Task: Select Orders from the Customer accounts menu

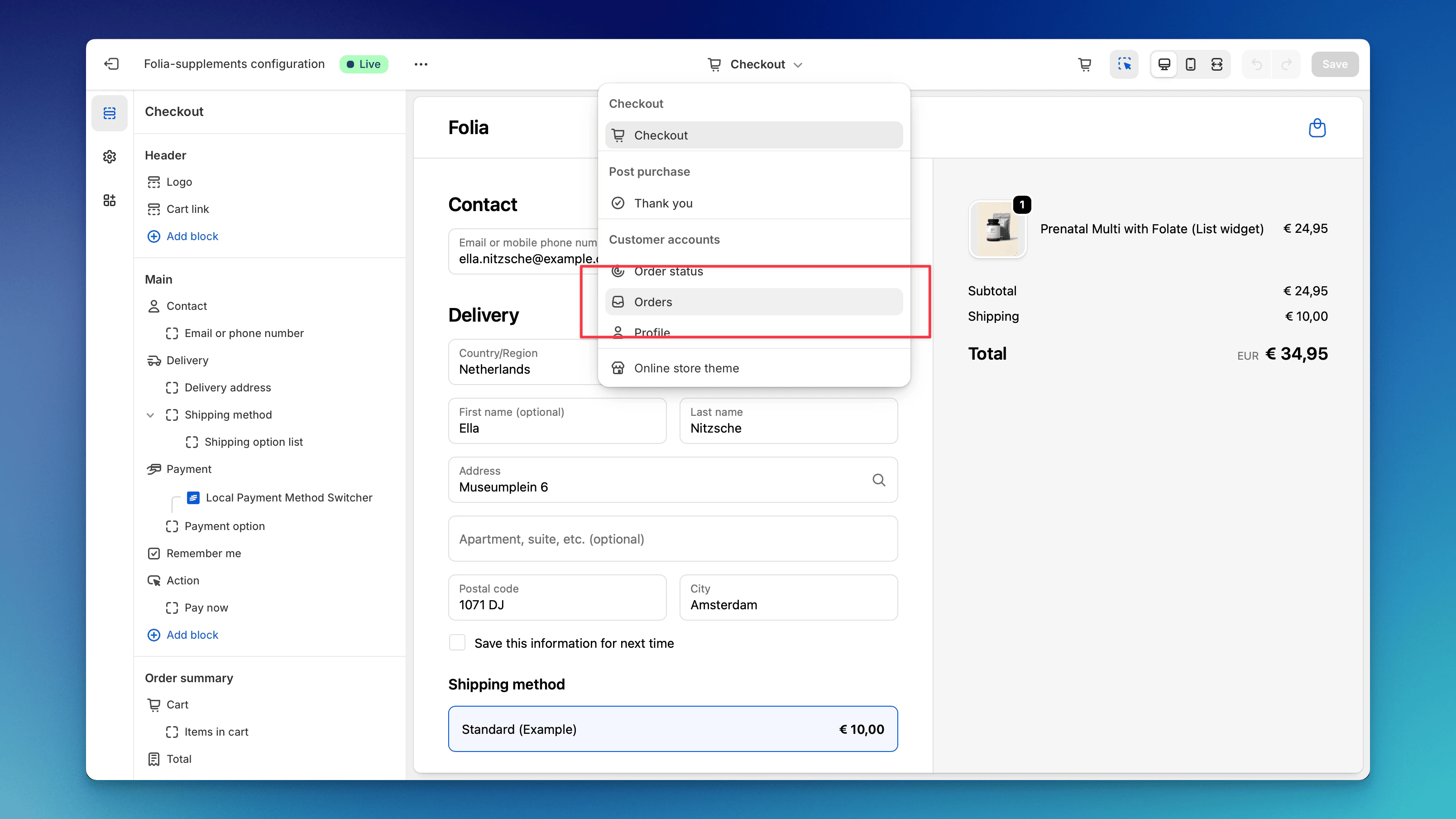Action: click(653, 302)
